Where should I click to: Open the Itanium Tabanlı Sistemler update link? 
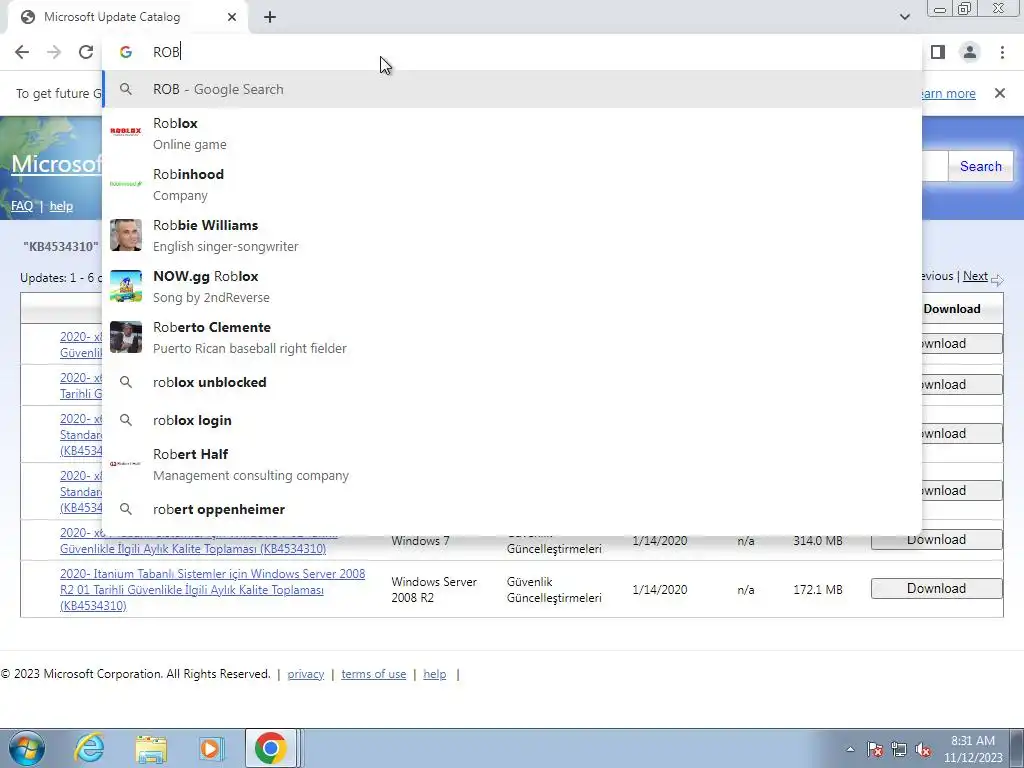point(212,590)
